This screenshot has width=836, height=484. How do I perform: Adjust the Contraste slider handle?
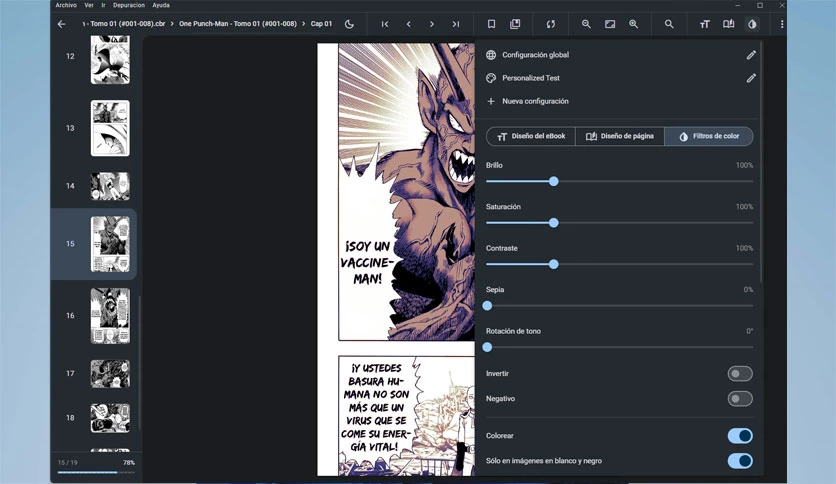click(553, 264)
